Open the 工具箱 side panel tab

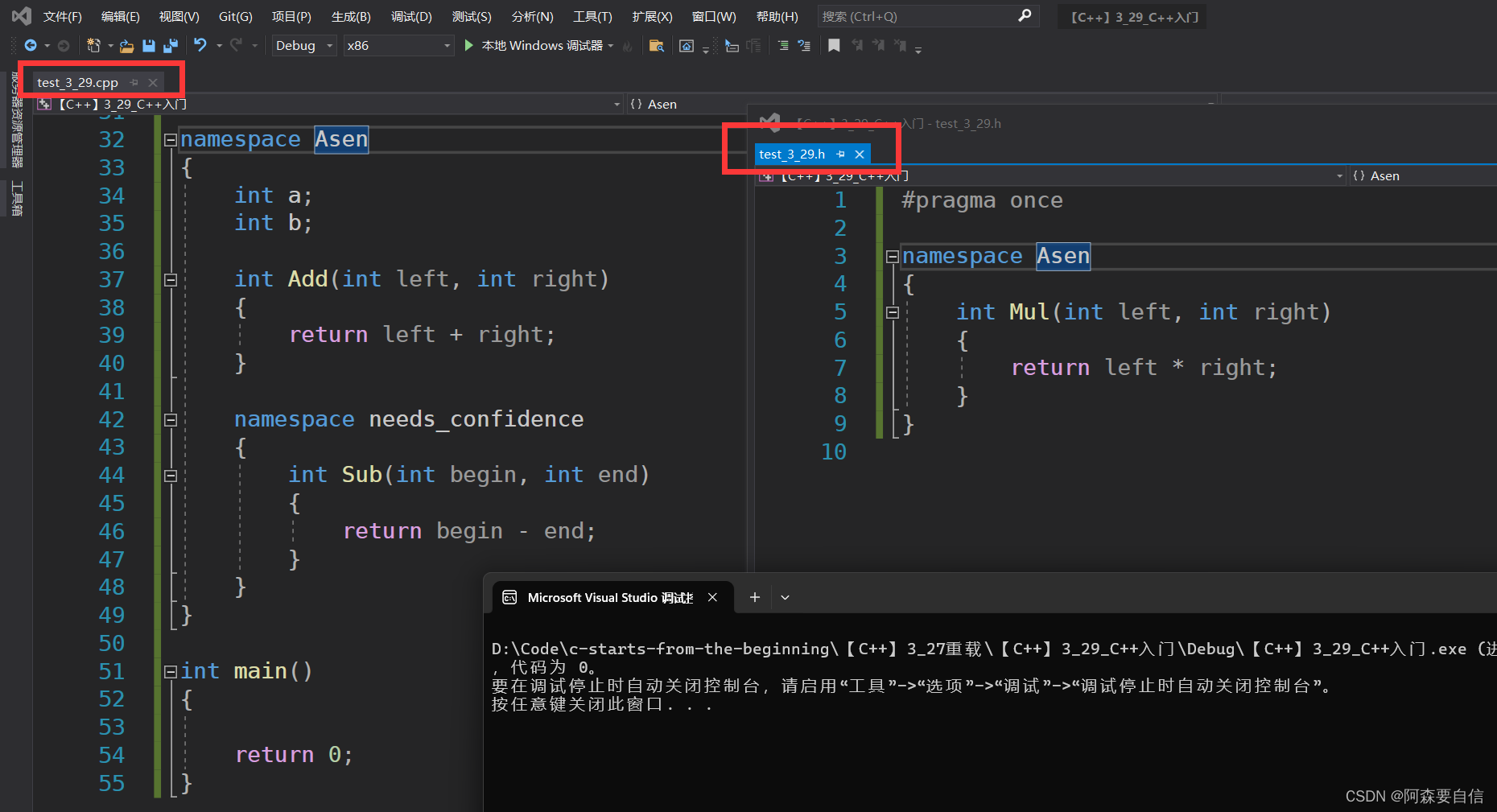[17, 198]
